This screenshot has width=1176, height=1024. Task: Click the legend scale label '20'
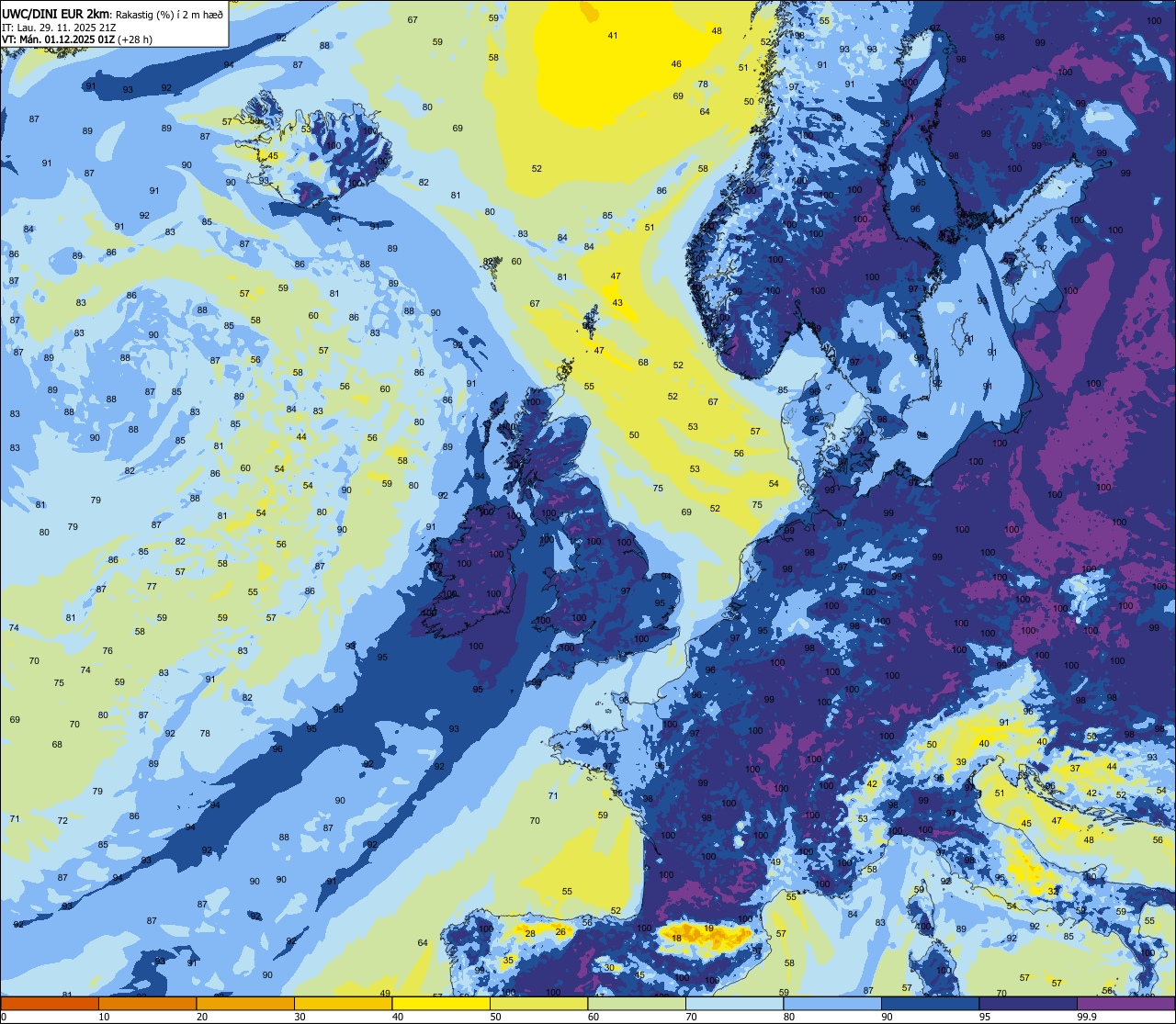coord(202,1017)
